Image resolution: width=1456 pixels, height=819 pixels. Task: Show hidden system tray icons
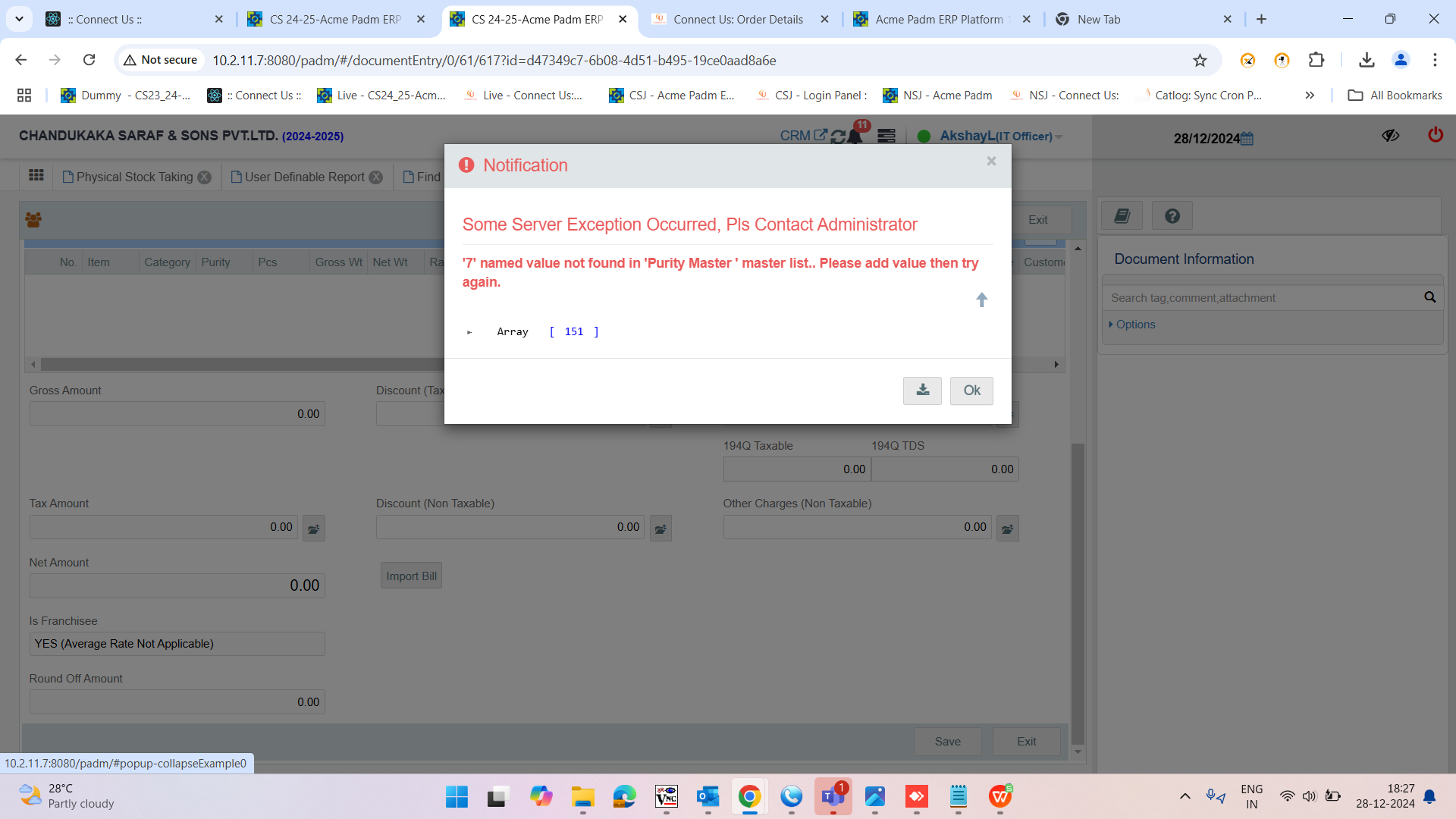click(1185, 796)
